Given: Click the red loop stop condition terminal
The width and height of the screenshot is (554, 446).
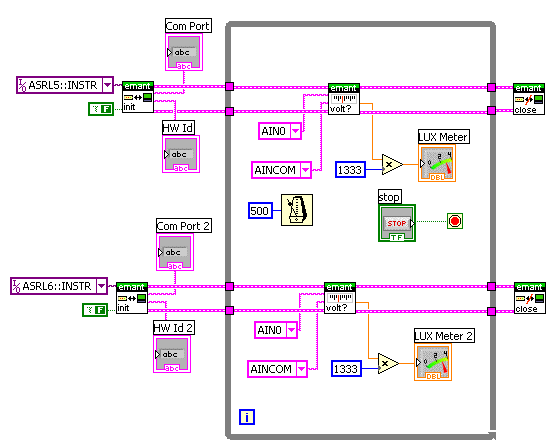Looking at the screenshot, I should coord(455,221).
